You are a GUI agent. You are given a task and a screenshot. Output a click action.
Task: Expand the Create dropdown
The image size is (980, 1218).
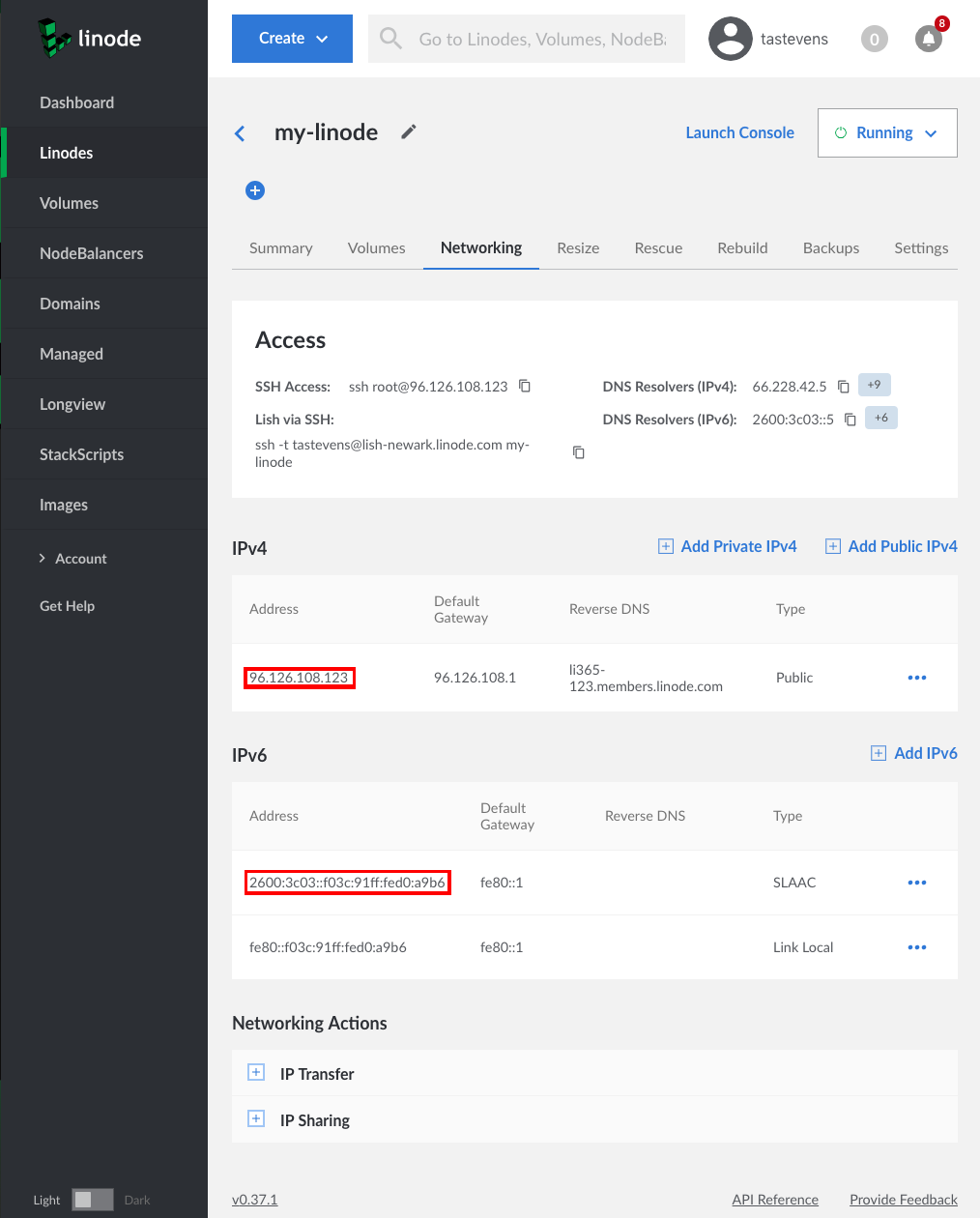(292, 39)
